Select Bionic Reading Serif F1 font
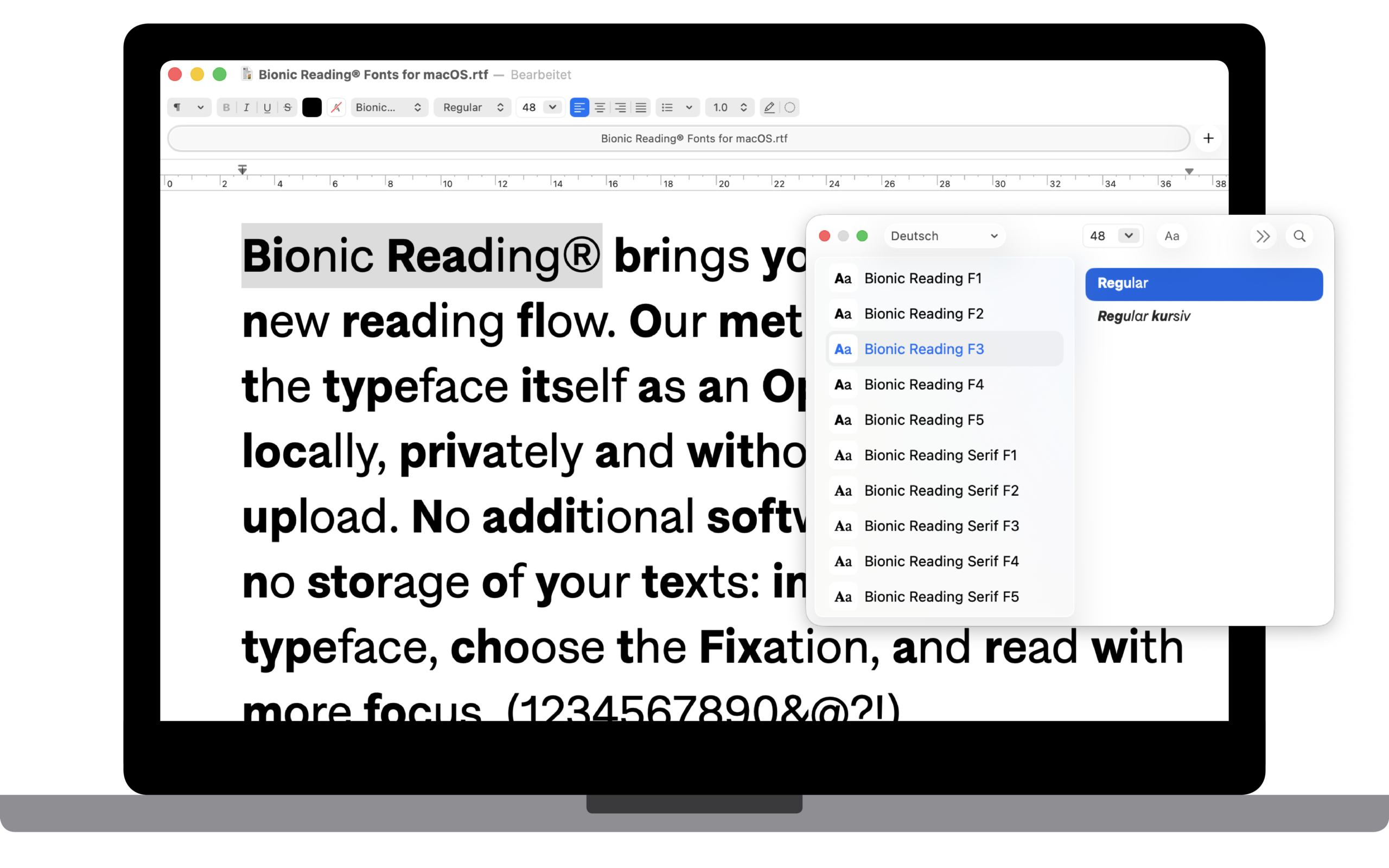The image size is (1389, 868). click(944, 455)
